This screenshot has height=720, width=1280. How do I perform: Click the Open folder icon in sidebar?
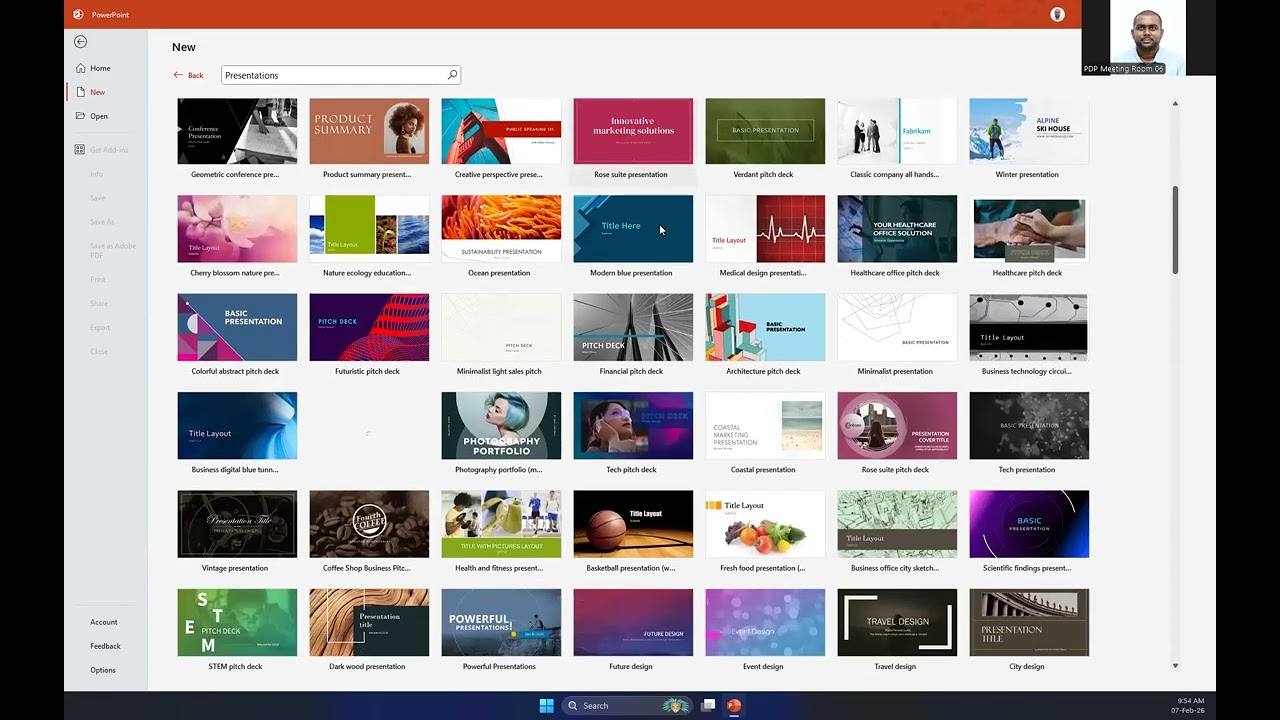(x=80, y=116)
